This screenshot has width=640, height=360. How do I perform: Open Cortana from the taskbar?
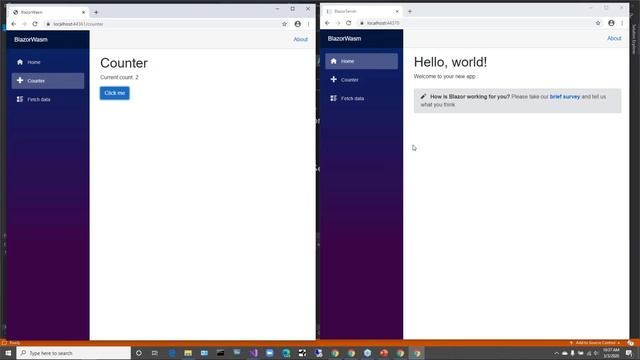139,353
